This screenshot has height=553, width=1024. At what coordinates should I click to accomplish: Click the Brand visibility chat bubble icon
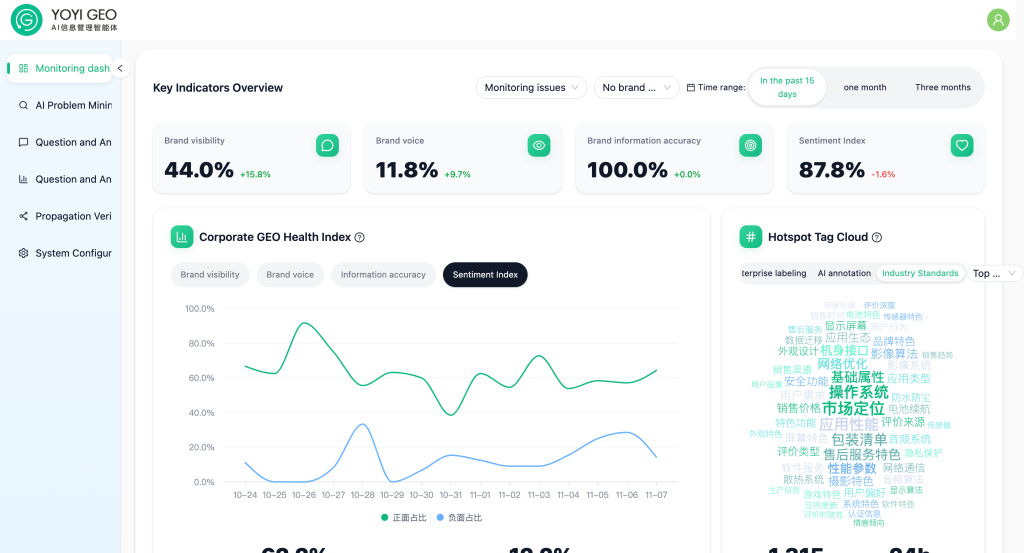tap(327, 146)
